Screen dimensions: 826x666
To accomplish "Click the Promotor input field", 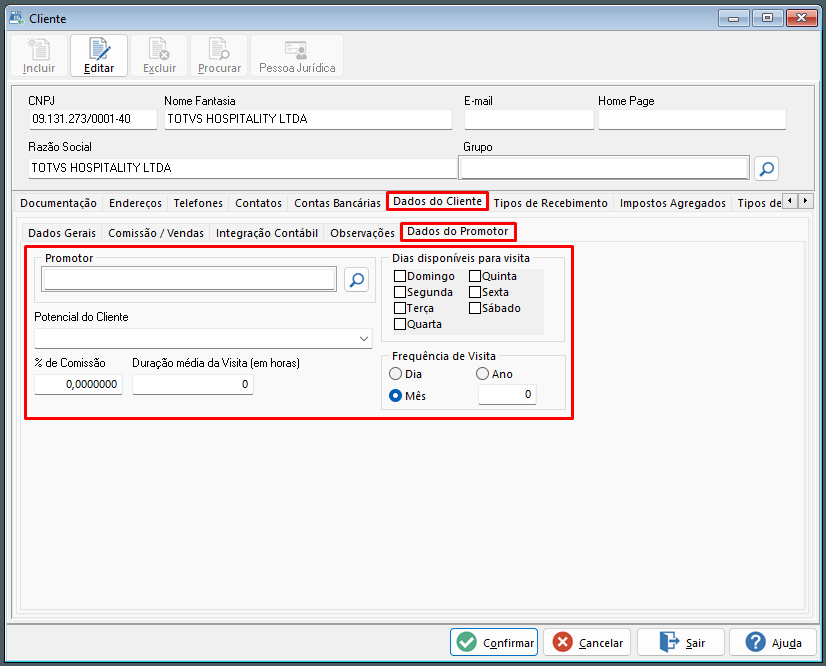I will 190,279.
